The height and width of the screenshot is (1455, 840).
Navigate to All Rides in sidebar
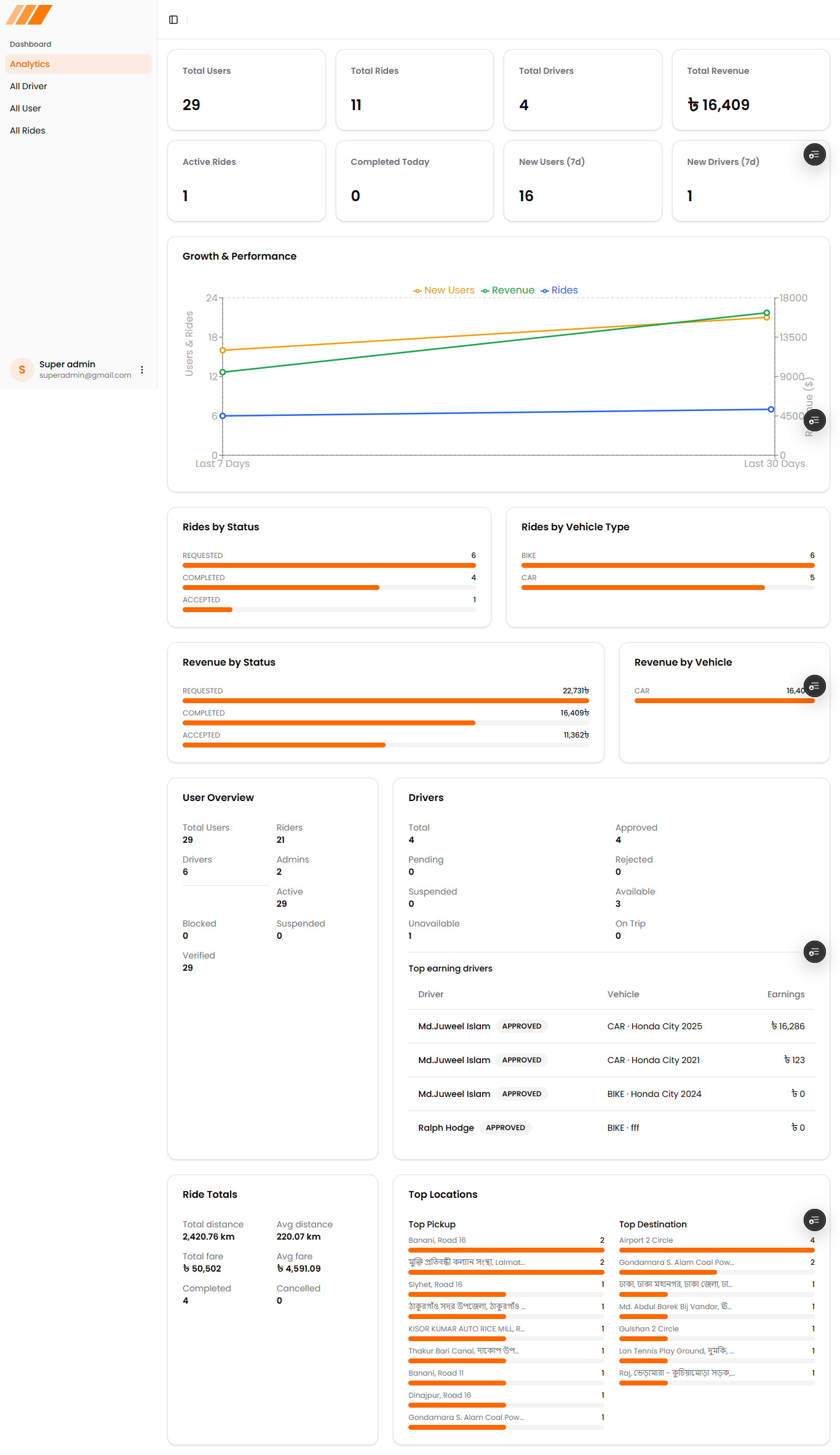point(78,130)
